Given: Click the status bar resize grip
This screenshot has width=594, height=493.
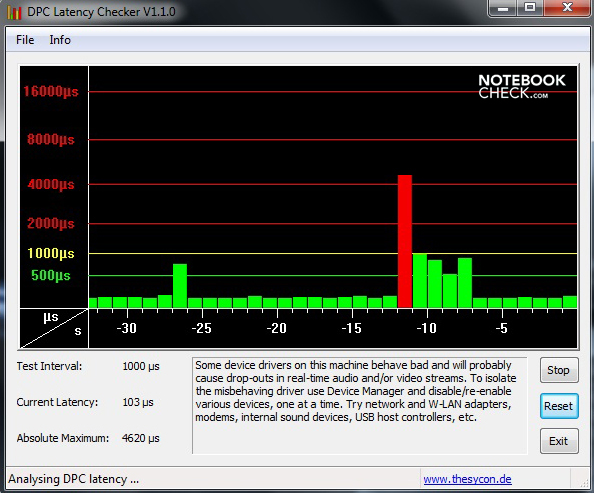Looking at the screenshot, I should [x=582, y=480].
